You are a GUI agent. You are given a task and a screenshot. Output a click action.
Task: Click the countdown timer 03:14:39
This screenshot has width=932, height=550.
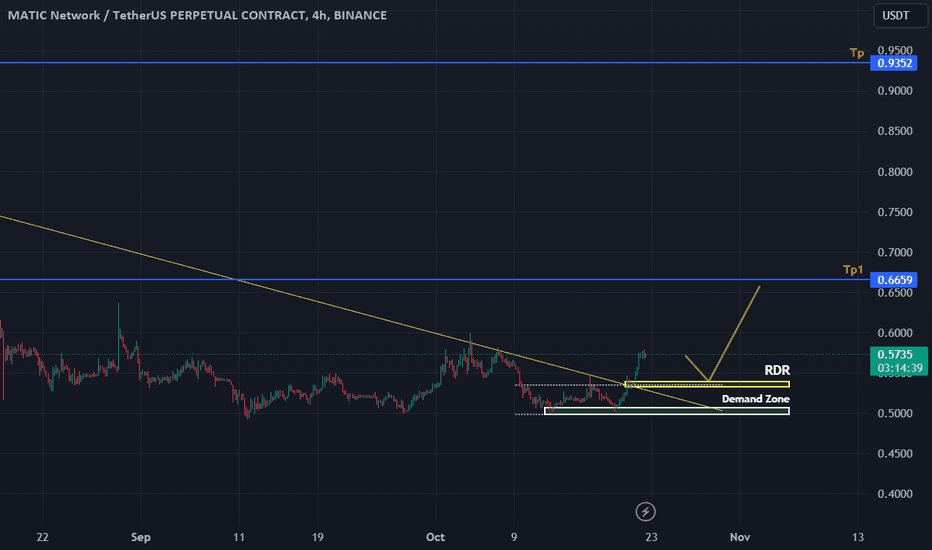900,368
